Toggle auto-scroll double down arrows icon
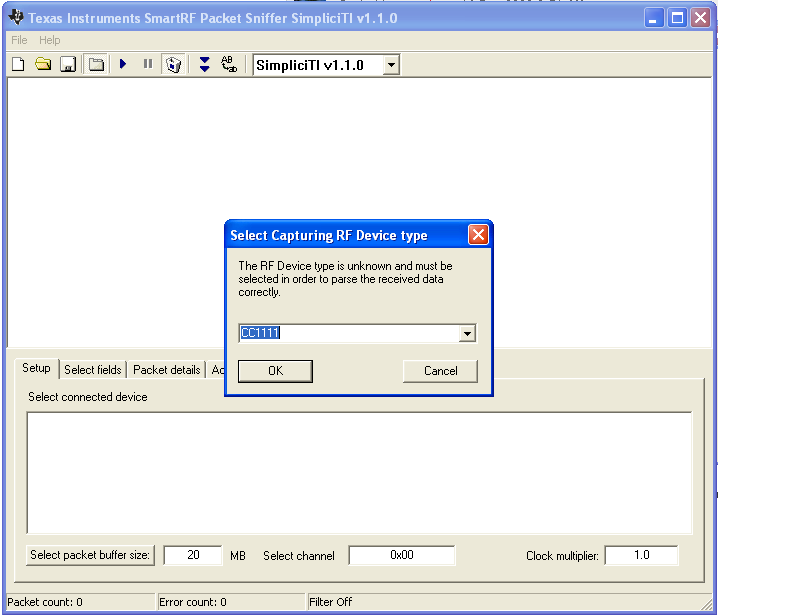Image resolution: width=800 pixels, height=615 pixels. pyautogui.click(x=205, y=64)
